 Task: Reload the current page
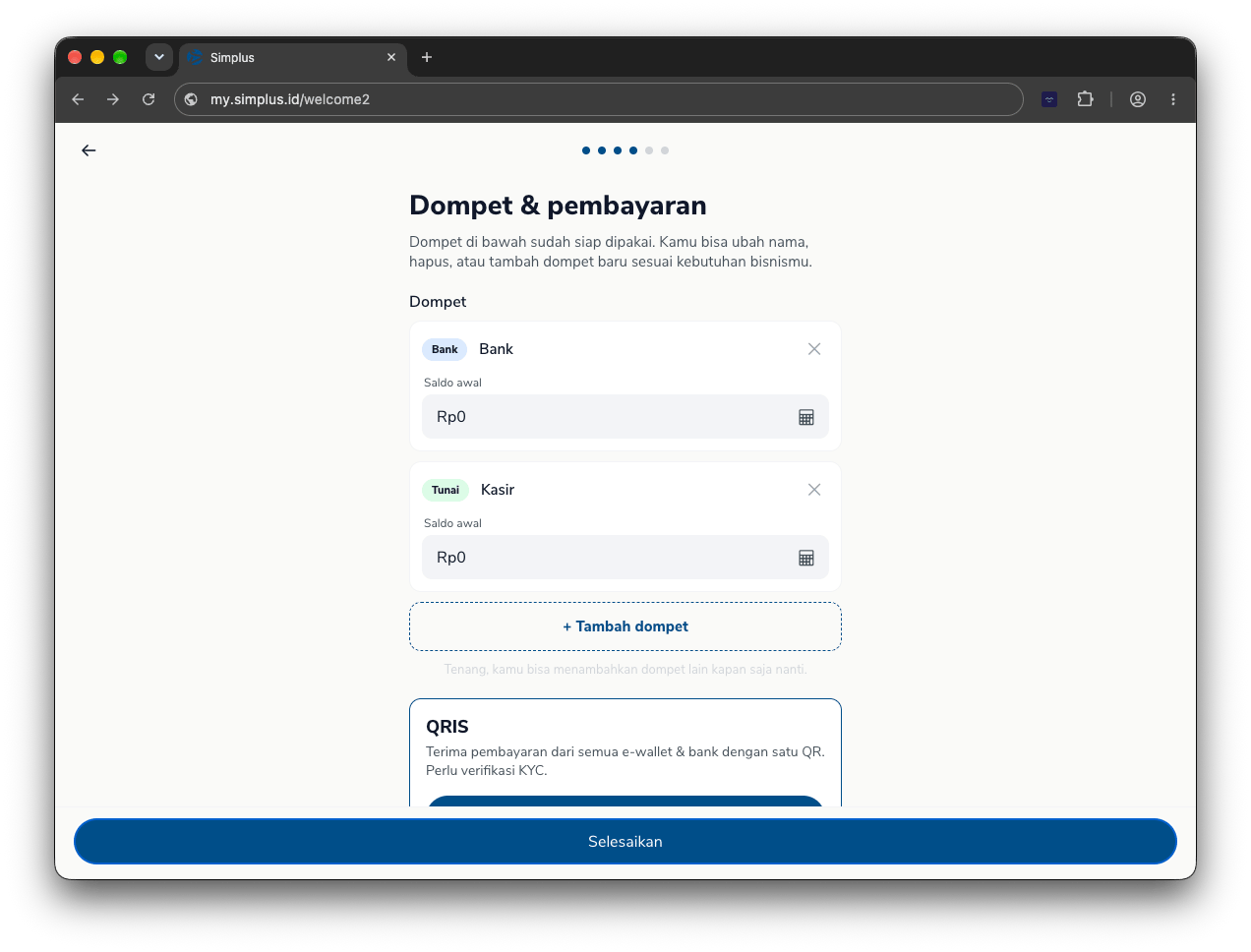149,99
